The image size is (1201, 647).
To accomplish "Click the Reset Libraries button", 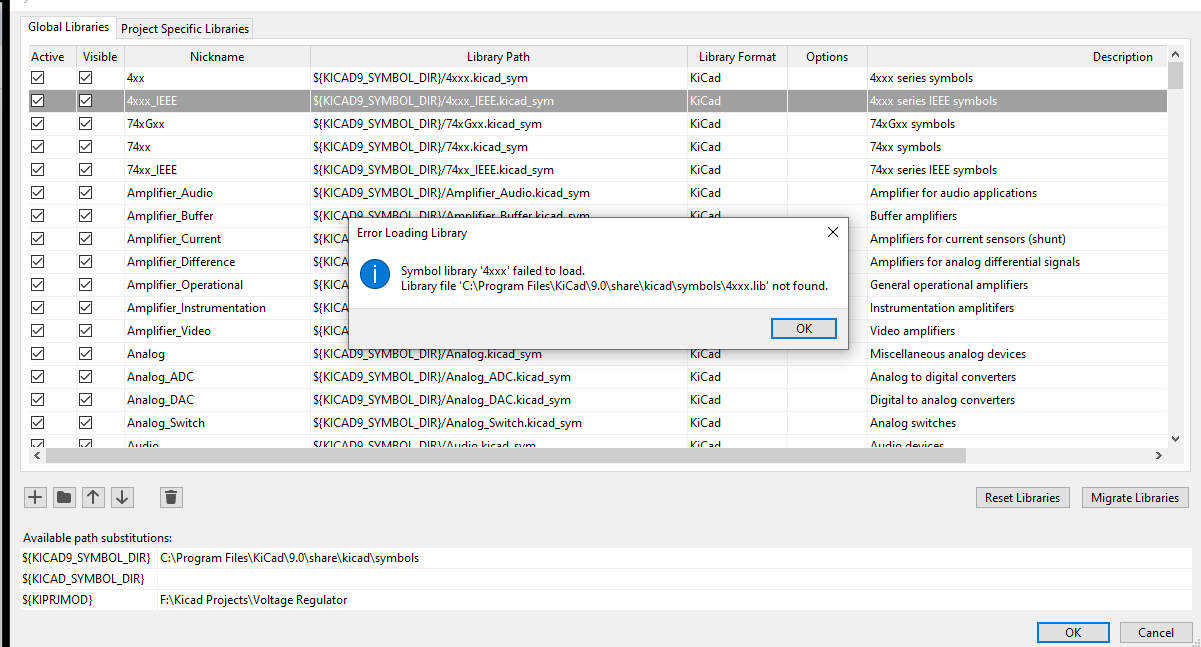I will click(x=1023, y=498).
